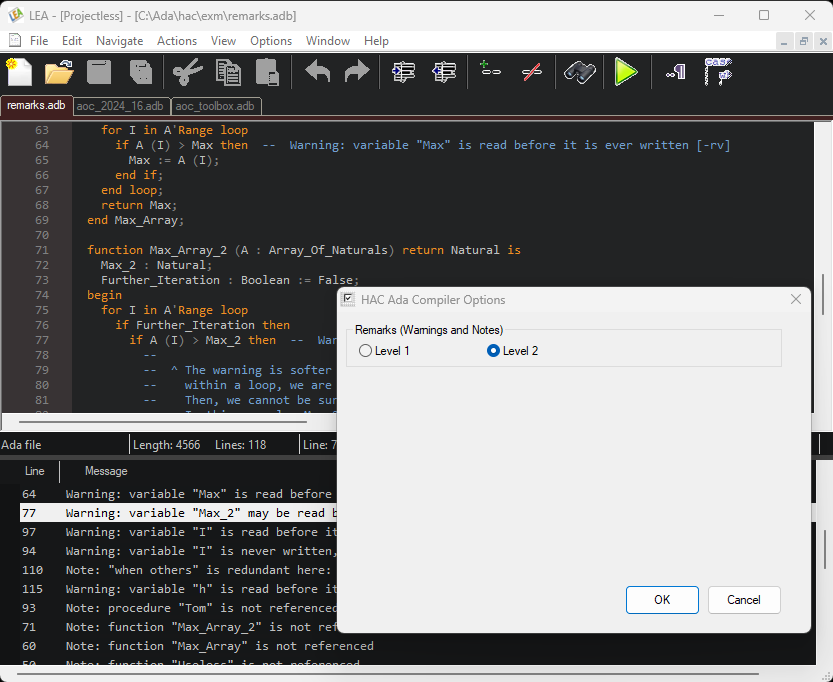Select line 110 "when others" note row

pos(178,570)
